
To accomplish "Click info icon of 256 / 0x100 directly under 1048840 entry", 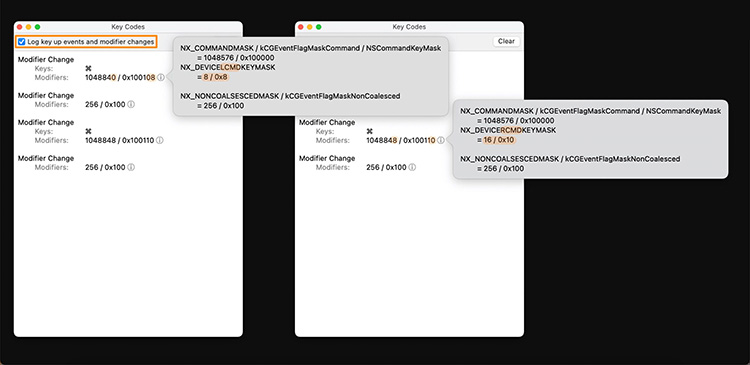I will coord(131,104).
